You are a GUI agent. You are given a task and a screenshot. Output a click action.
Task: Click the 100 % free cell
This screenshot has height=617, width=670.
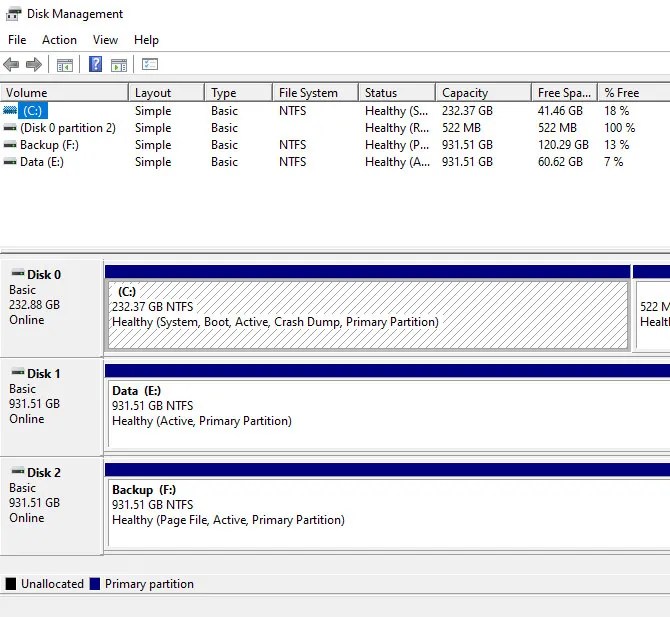pyautogui.click(x=620, y=128)
